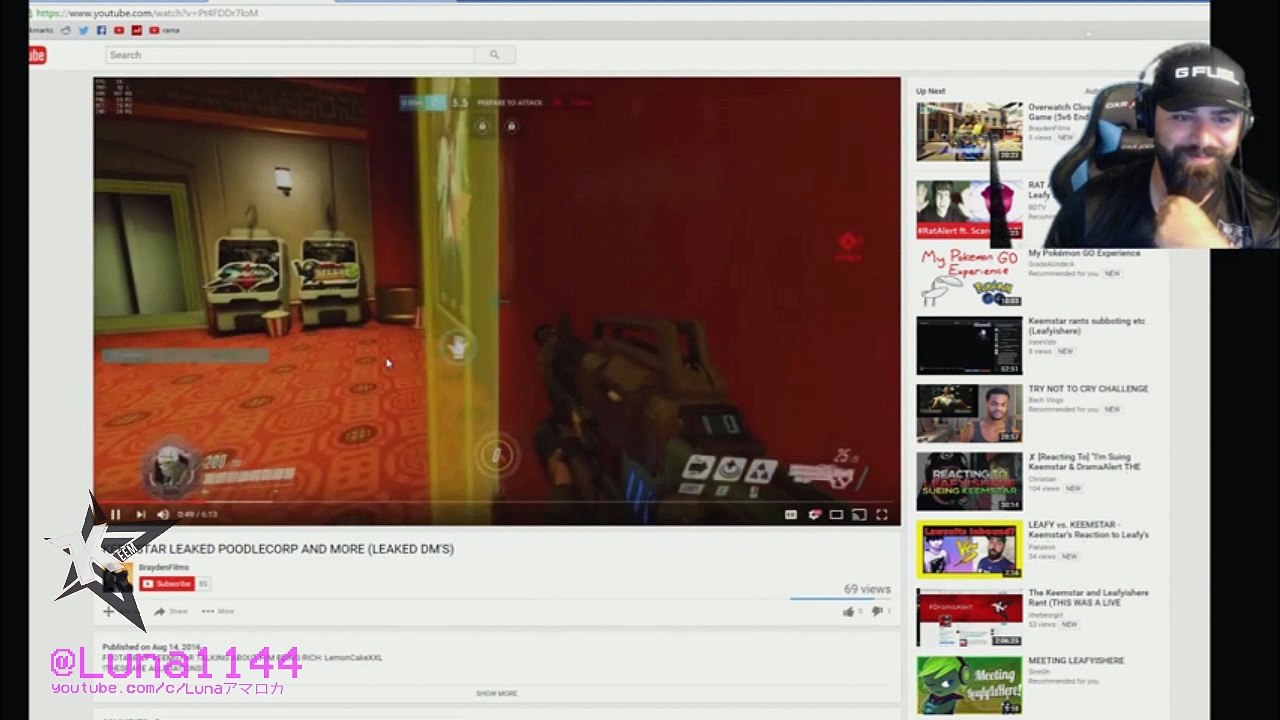Open the 'TRY NOT TO CRY' thumbnail
The width and height of the screenshot is (1280, 720).
969,414
